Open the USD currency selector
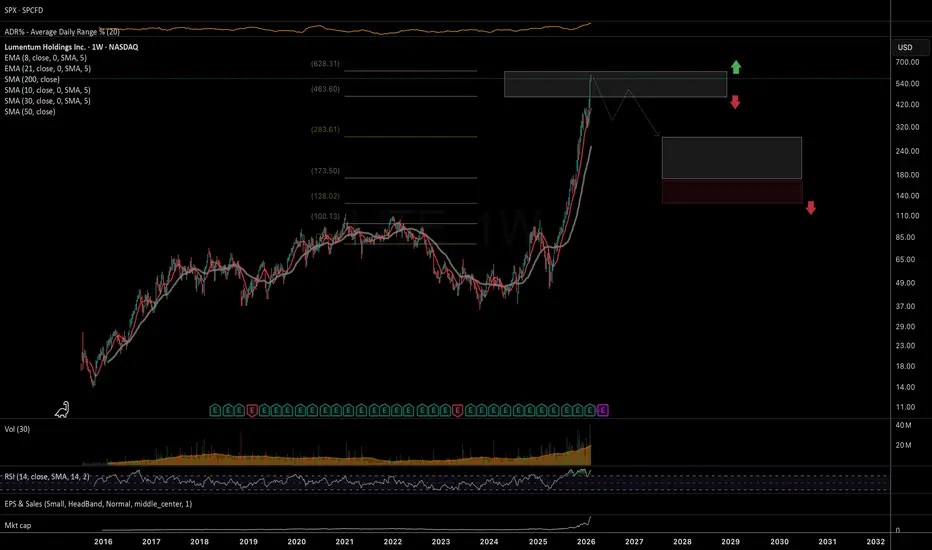932x550 pixels. point(909,47)
